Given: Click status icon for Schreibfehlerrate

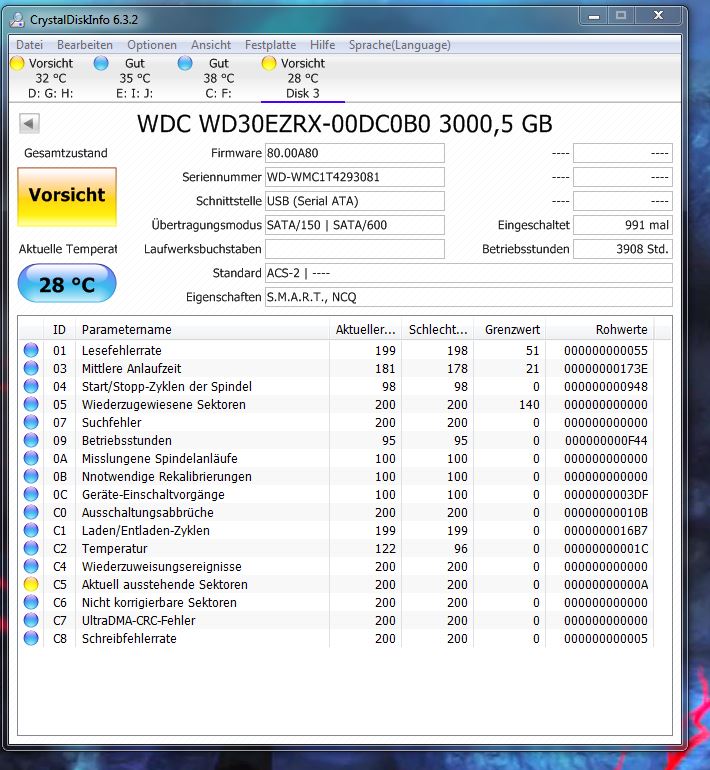Looking at the screenshot, I should 31,638.
